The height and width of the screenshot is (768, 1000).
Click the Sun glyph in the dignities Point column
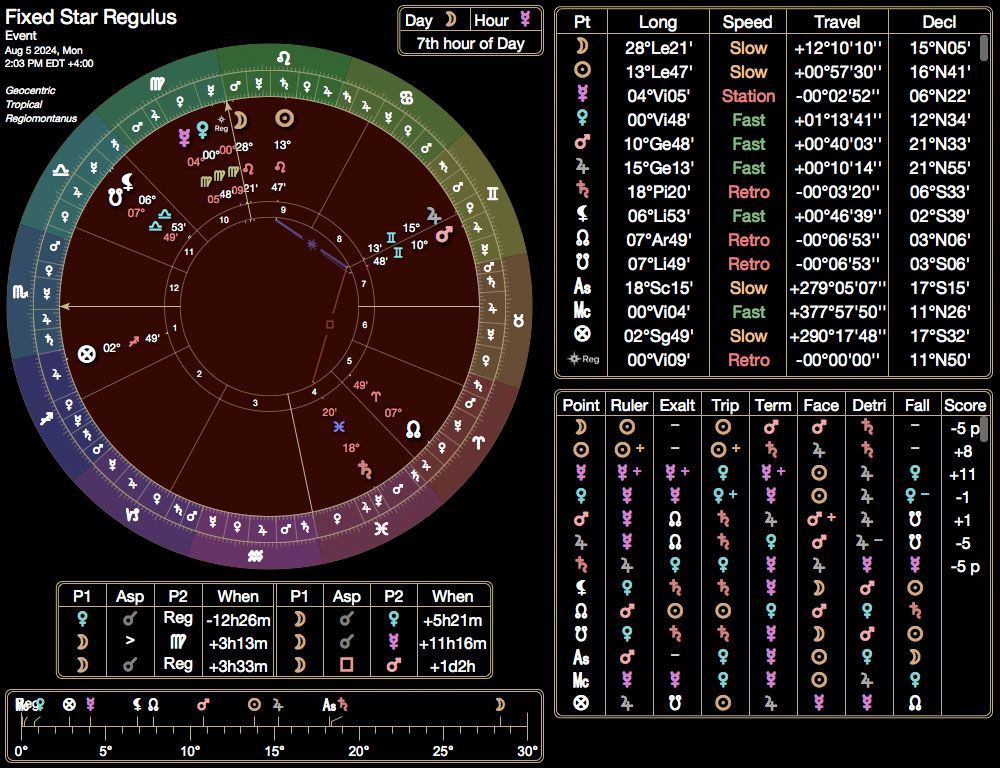click(x=580, y=450)
